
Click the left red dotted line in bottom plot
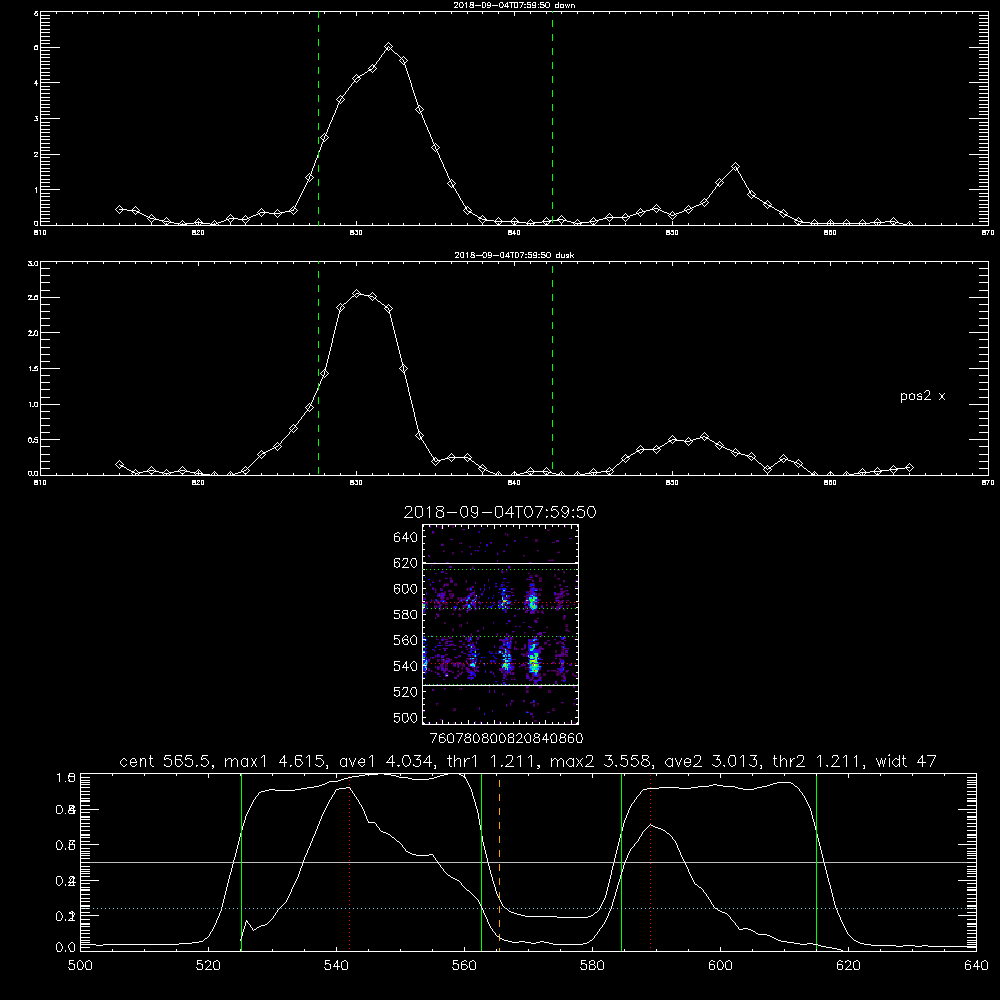pyautogui.click(x=349, y=862)
